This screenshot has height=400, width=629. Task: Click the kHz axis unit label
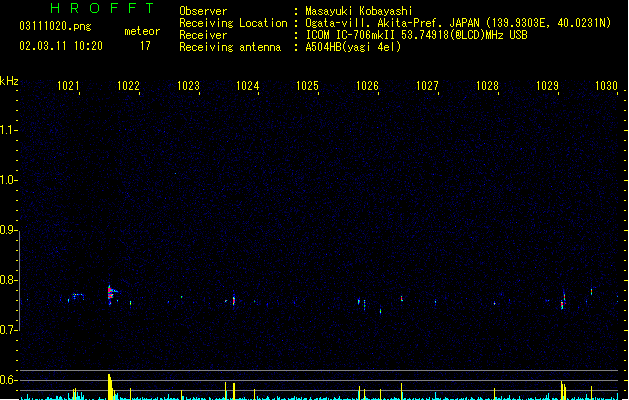pos(9,81)
